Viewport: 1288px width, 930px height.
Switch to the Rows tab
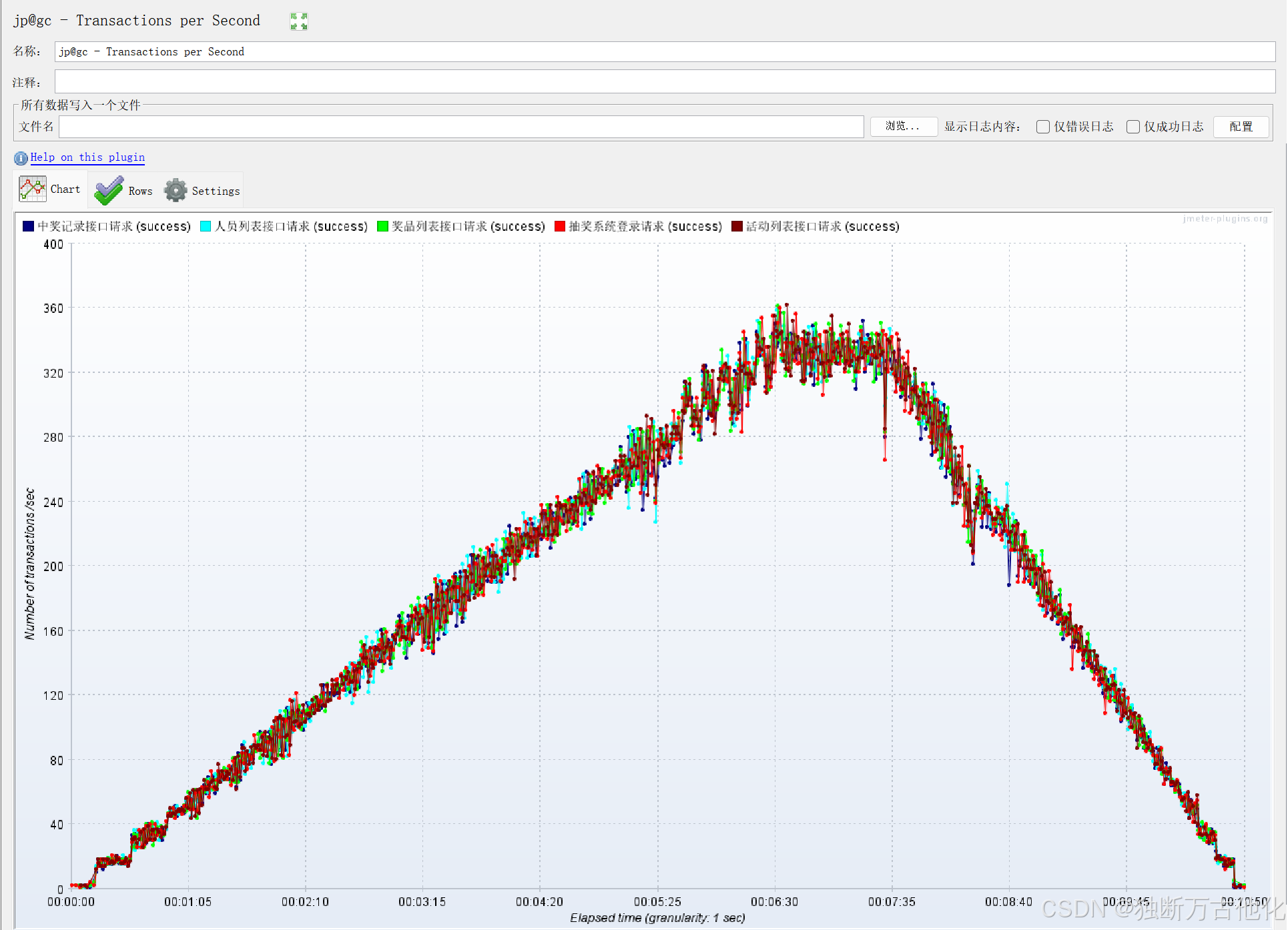(x=139, y=191)
